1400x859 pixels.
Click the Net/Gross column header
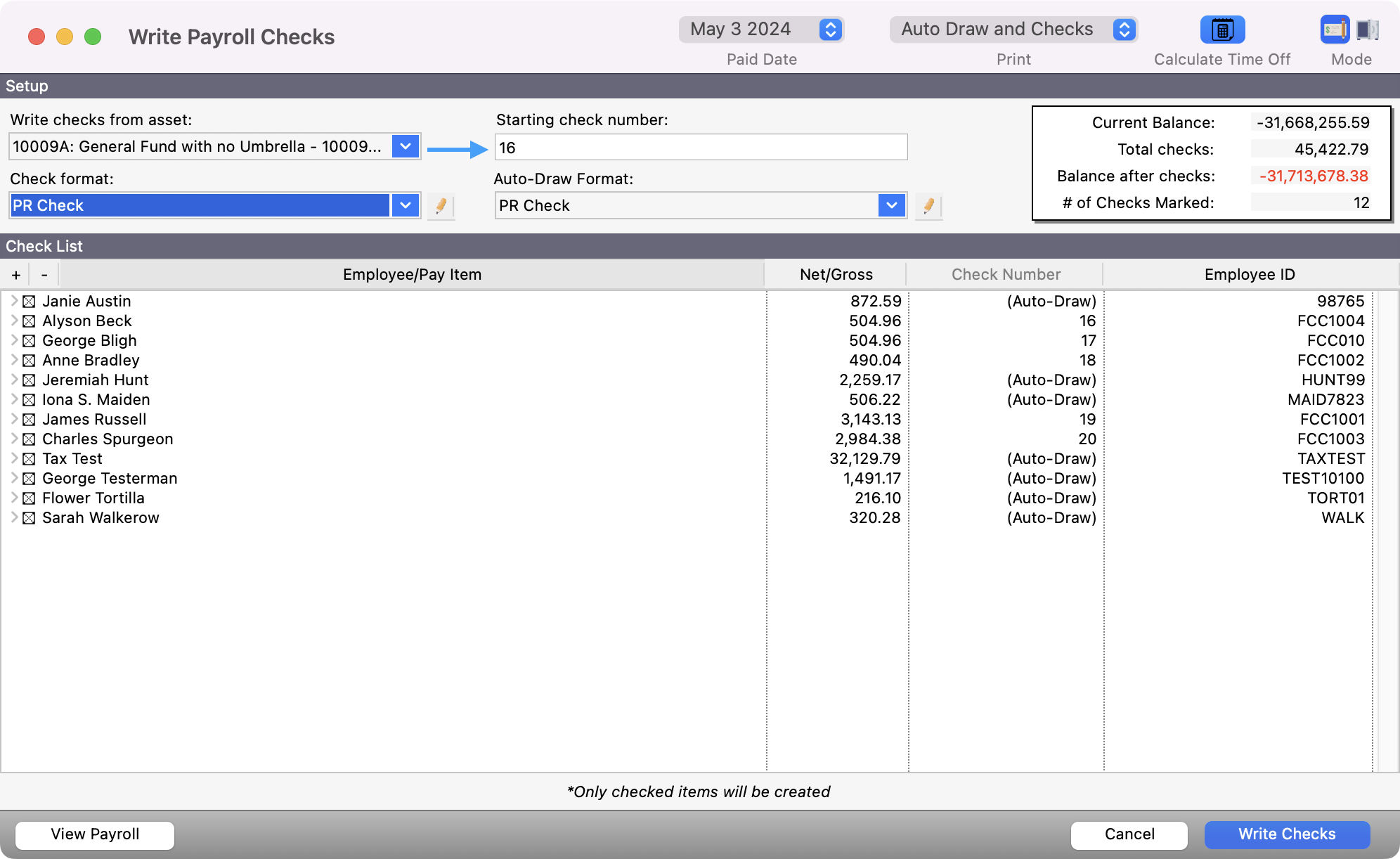[836, 275]
